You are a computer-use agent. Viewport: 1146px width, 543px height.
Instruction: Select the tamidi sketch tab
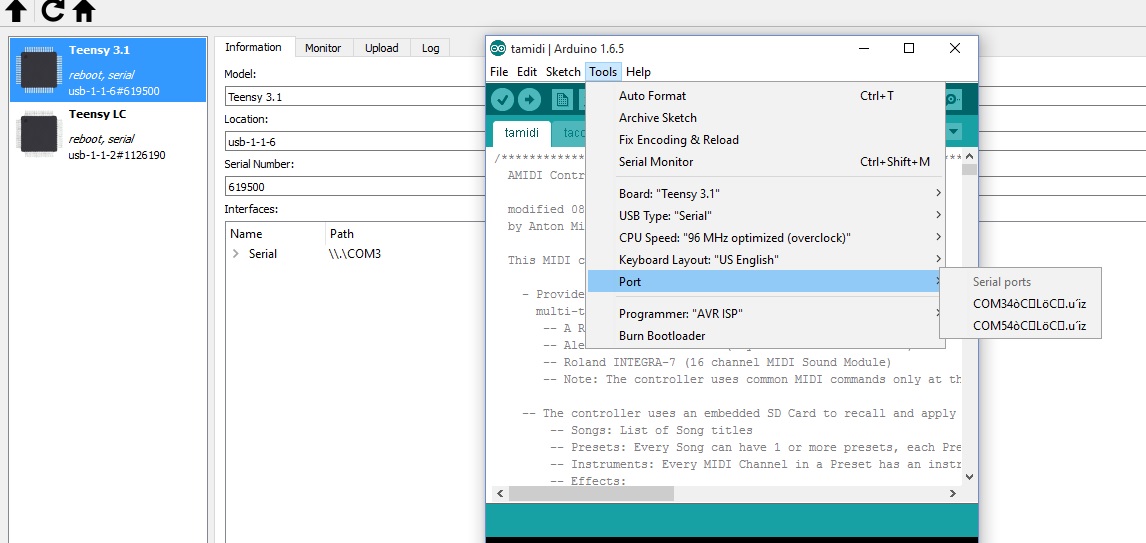522,133
